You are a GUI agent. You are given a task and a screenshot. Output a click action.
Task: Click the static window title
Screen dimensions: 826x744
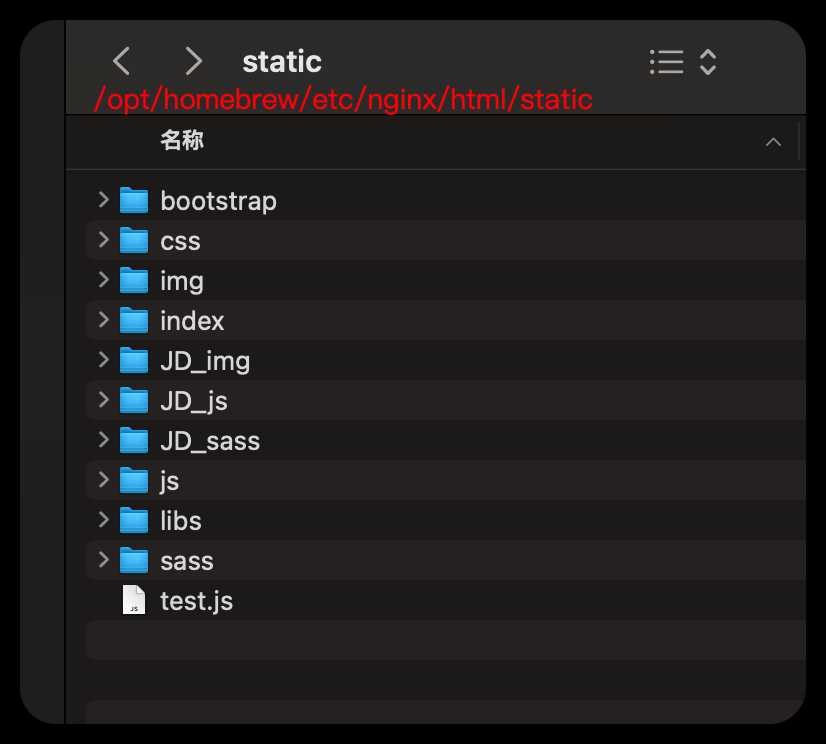coord(282,62)
